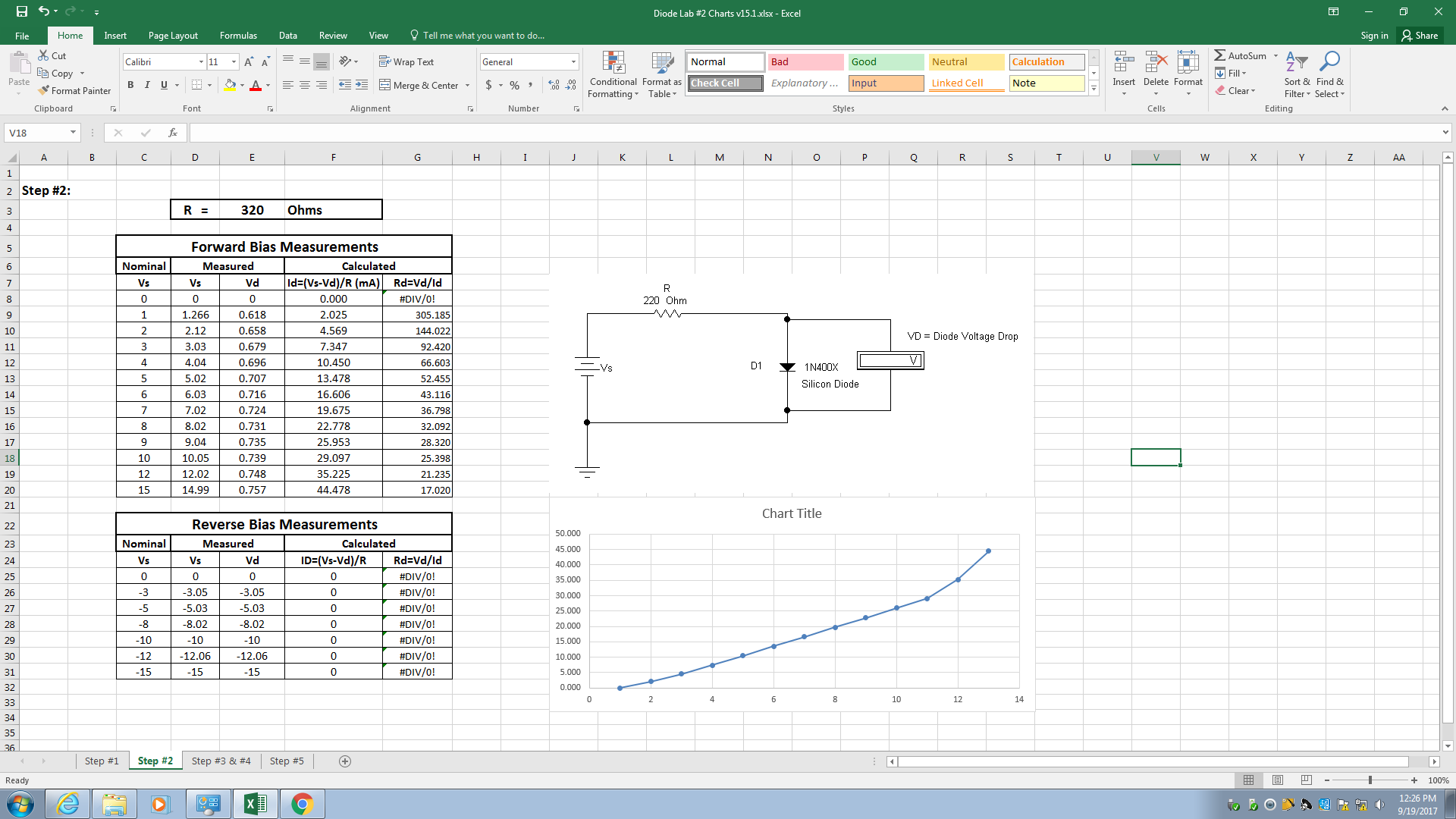Expand the cell styles gallery
Image resolution: width=1456 pixels, height=819 pixels.
1094,89
